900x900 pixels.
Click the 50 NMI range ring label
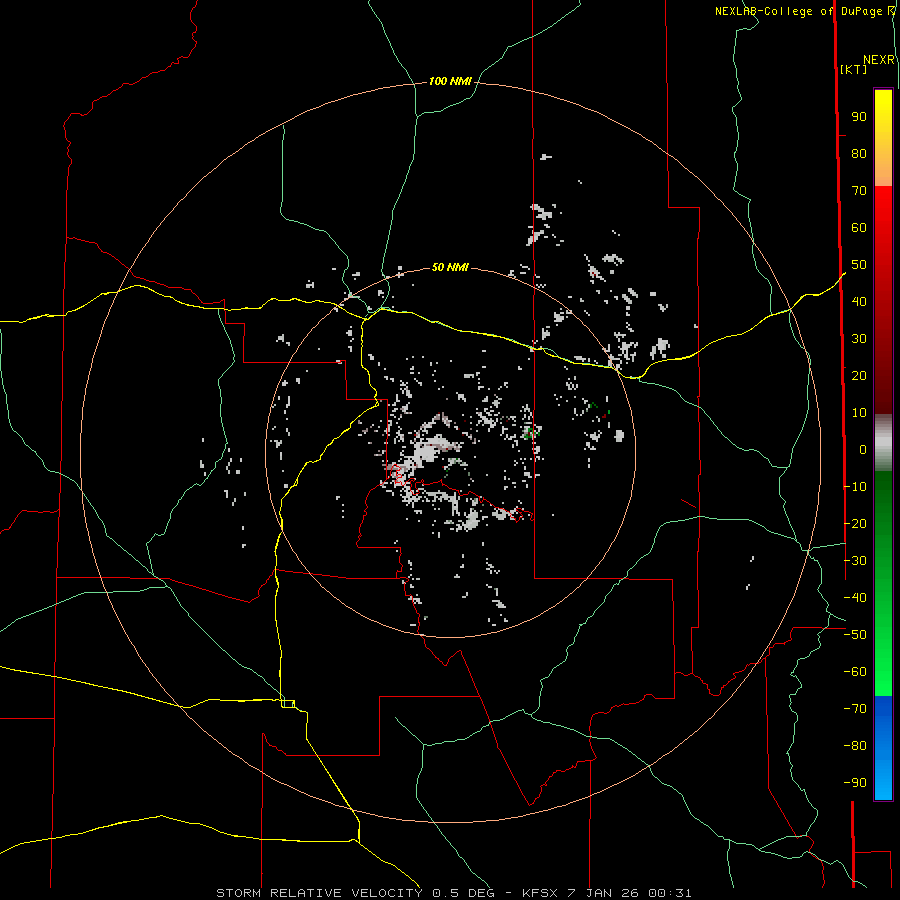pyautogui.click(x=450, y=267)
